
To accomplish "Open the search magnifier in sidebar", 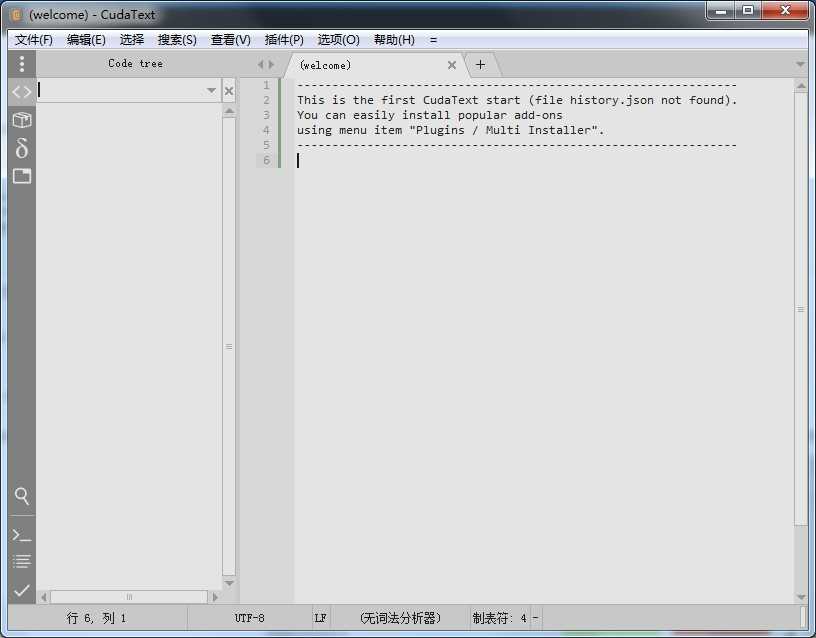I will 21,496.
